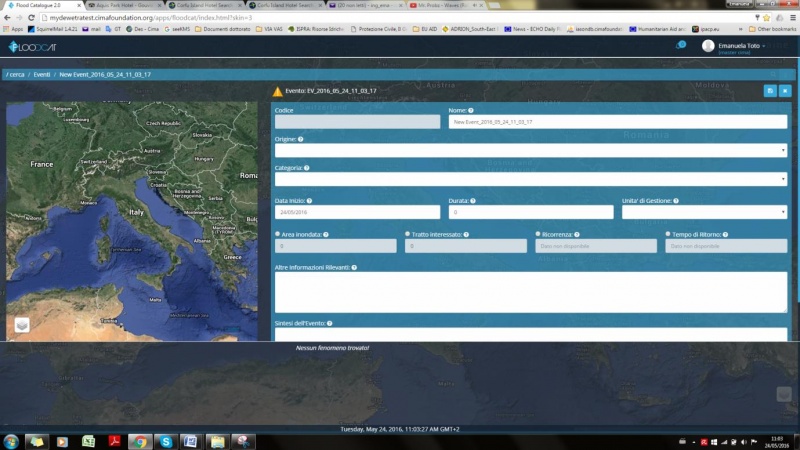The image size is (800, 450).
Task: Open the Unita' di Gestione dropdown
Action: pos(704,212)
